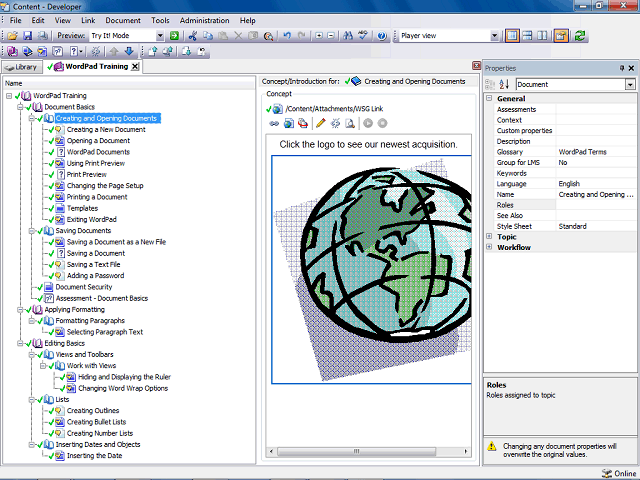This screenshot has width=640, height=480.
Task: Toggle the vertical split layout button
Action: [542, 36]
